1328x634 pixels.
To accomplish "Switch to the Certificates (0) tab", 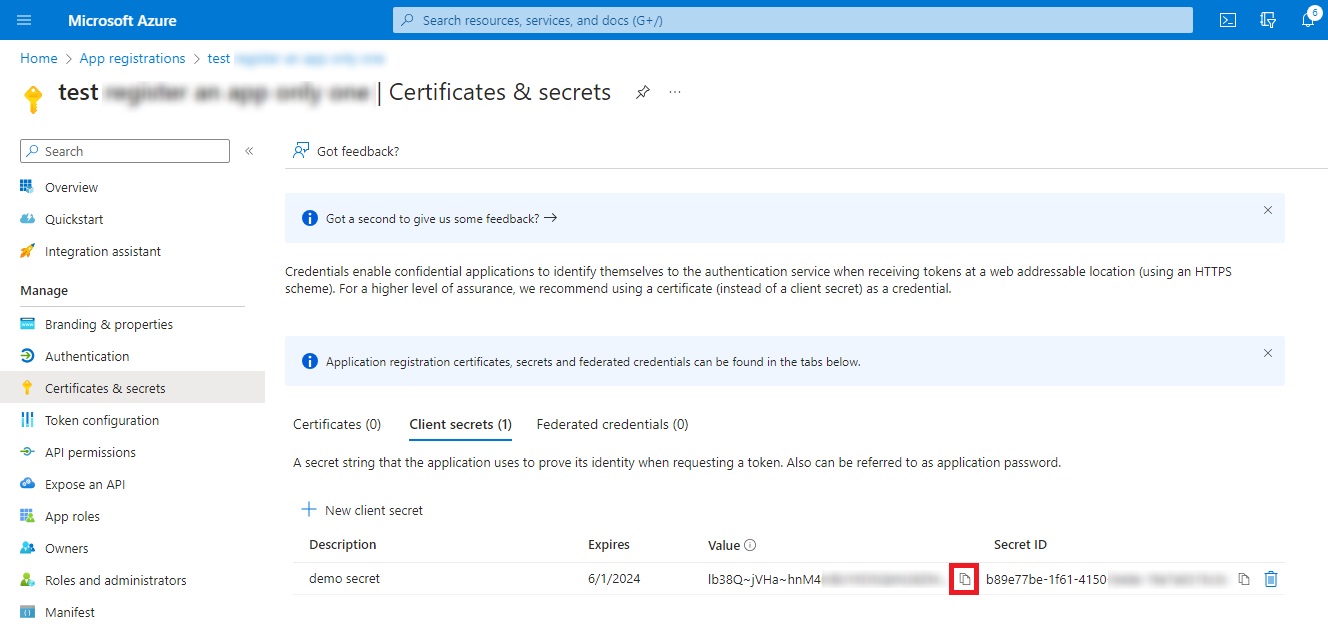I will coord(337,424).
